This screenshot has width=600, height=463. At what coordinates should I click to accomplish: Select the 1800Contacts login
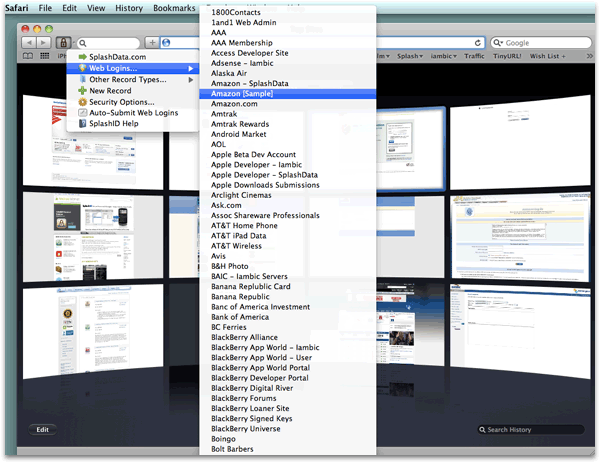(x=287, y=12)
